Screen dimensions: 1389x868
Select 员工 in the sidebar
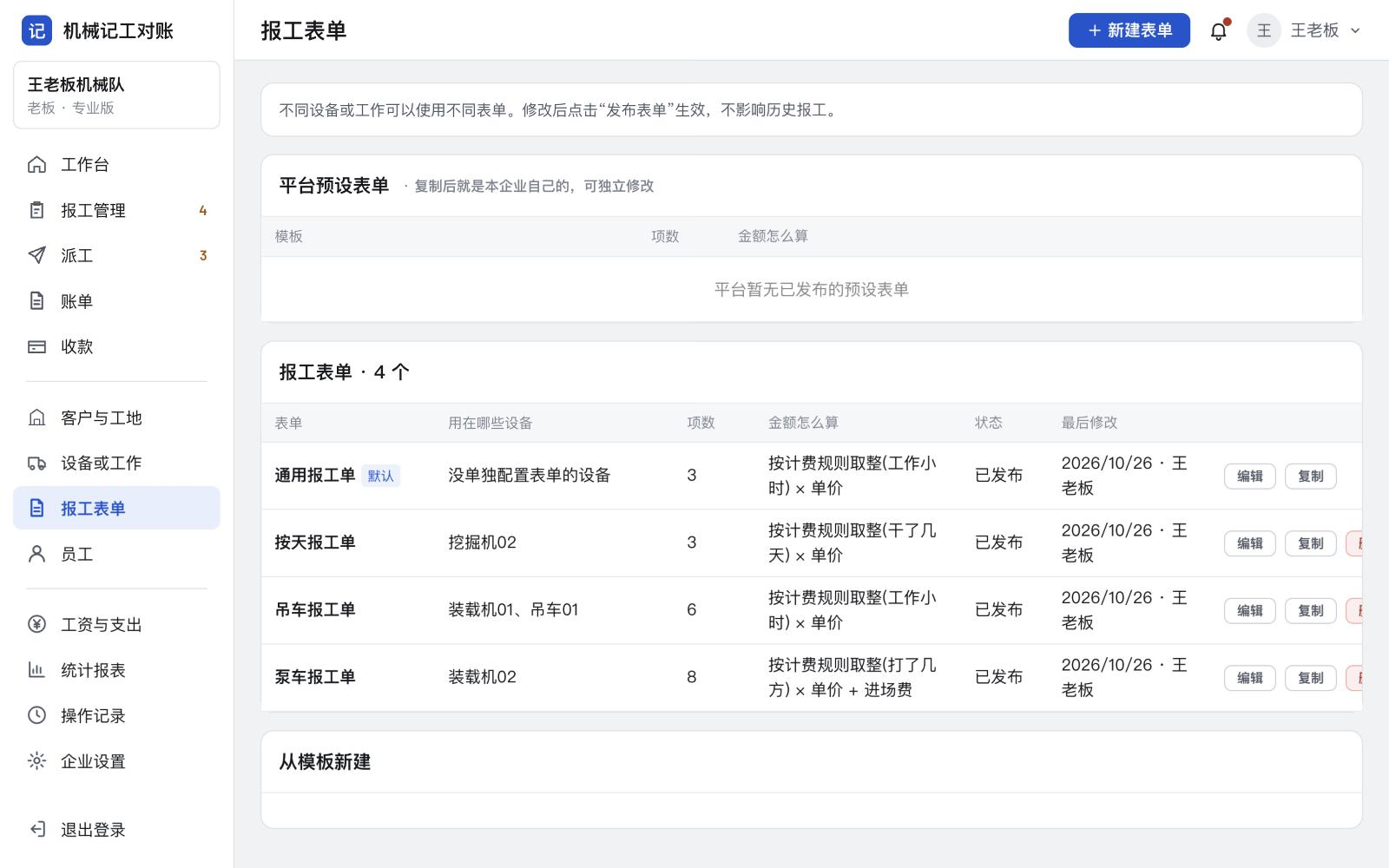coord(116,554)
